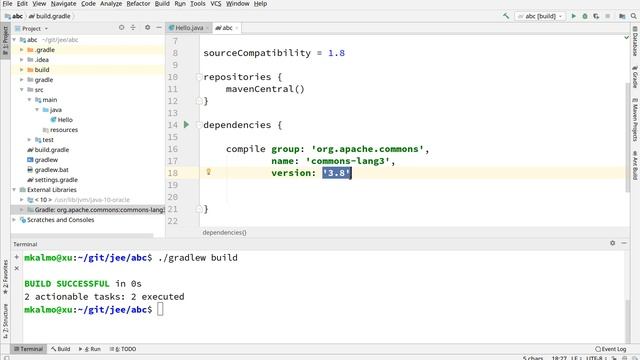The width and height of the screenshot is (640, 360).
Task: Open Search Everywhere magnifier icon
Action: 633,16
